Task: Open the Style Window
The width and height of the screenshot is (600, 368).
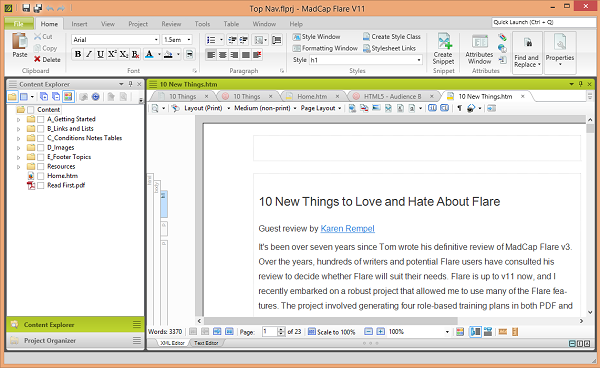Action: point(316,37)
